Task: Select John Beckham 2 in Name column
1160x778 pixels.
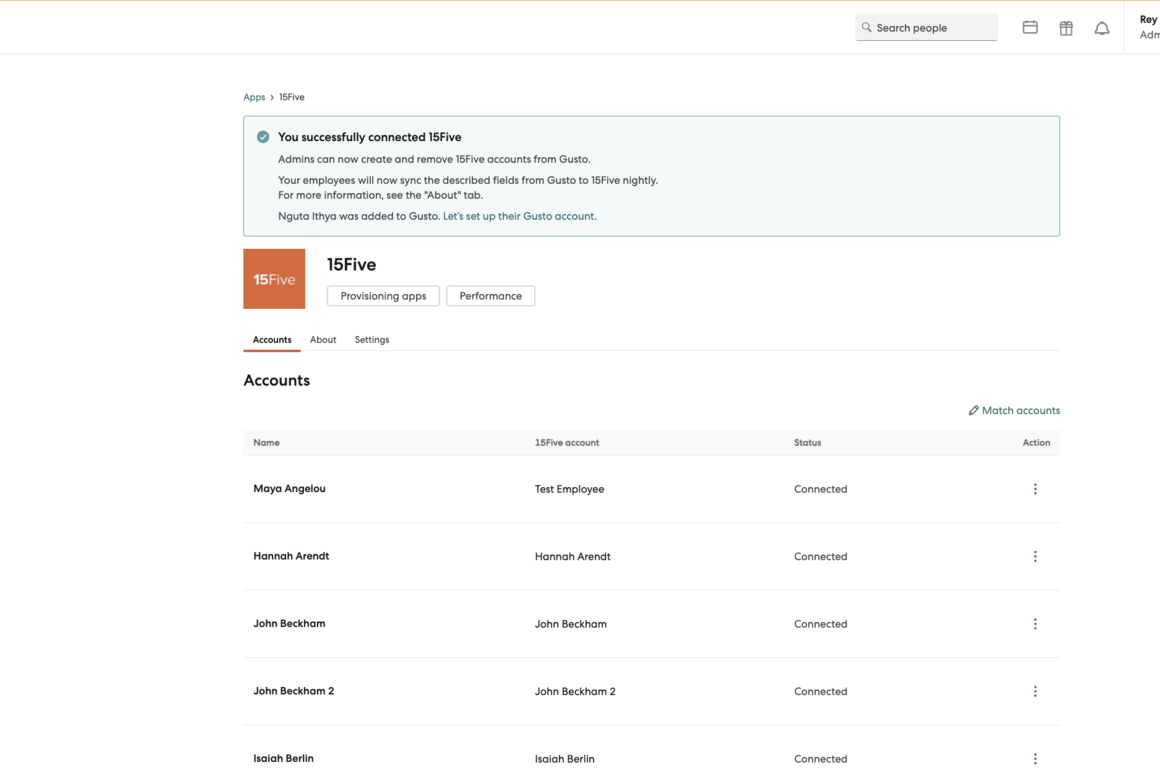Action: coord(294,691)
